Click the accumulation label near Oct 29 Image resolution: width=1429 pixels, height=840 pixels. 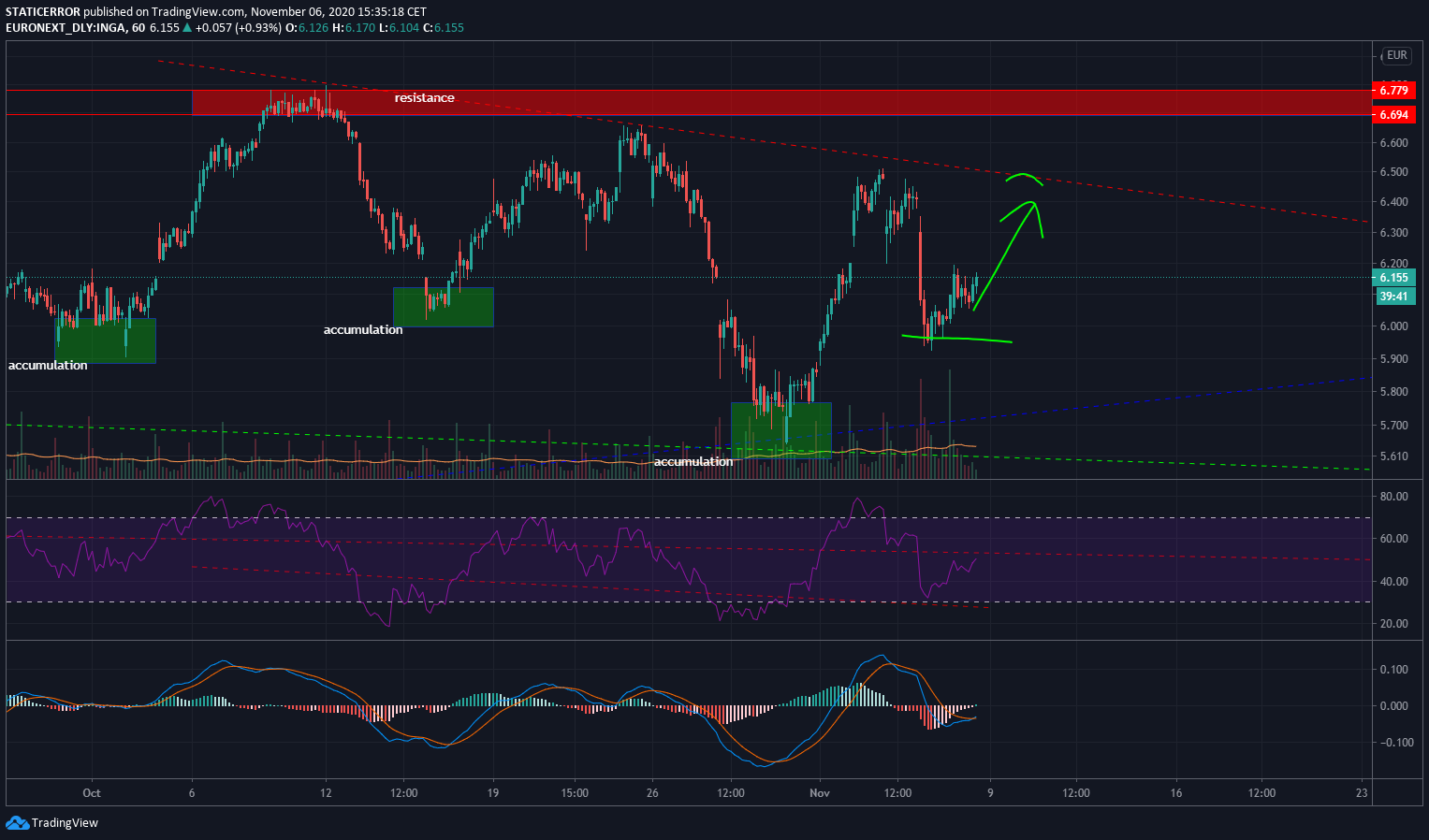693,462
